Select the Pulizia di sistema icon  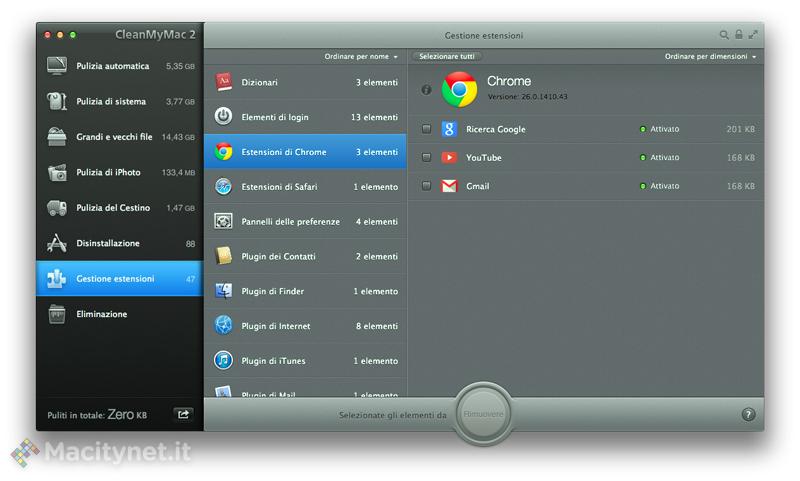click(57, 101)
